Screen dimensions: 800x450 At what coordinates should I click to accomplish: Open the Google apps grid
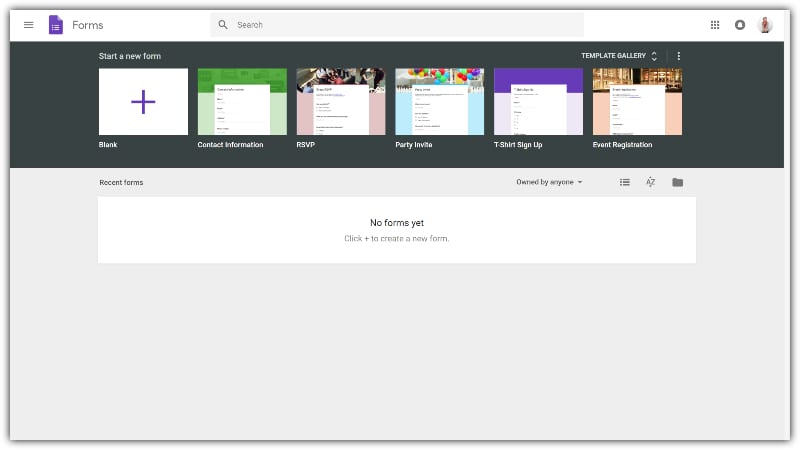point(715,25)
